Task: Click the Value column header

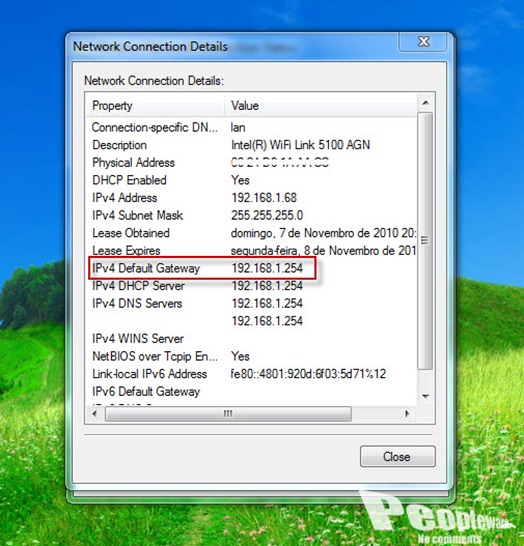Action: (x=321, y=106)
